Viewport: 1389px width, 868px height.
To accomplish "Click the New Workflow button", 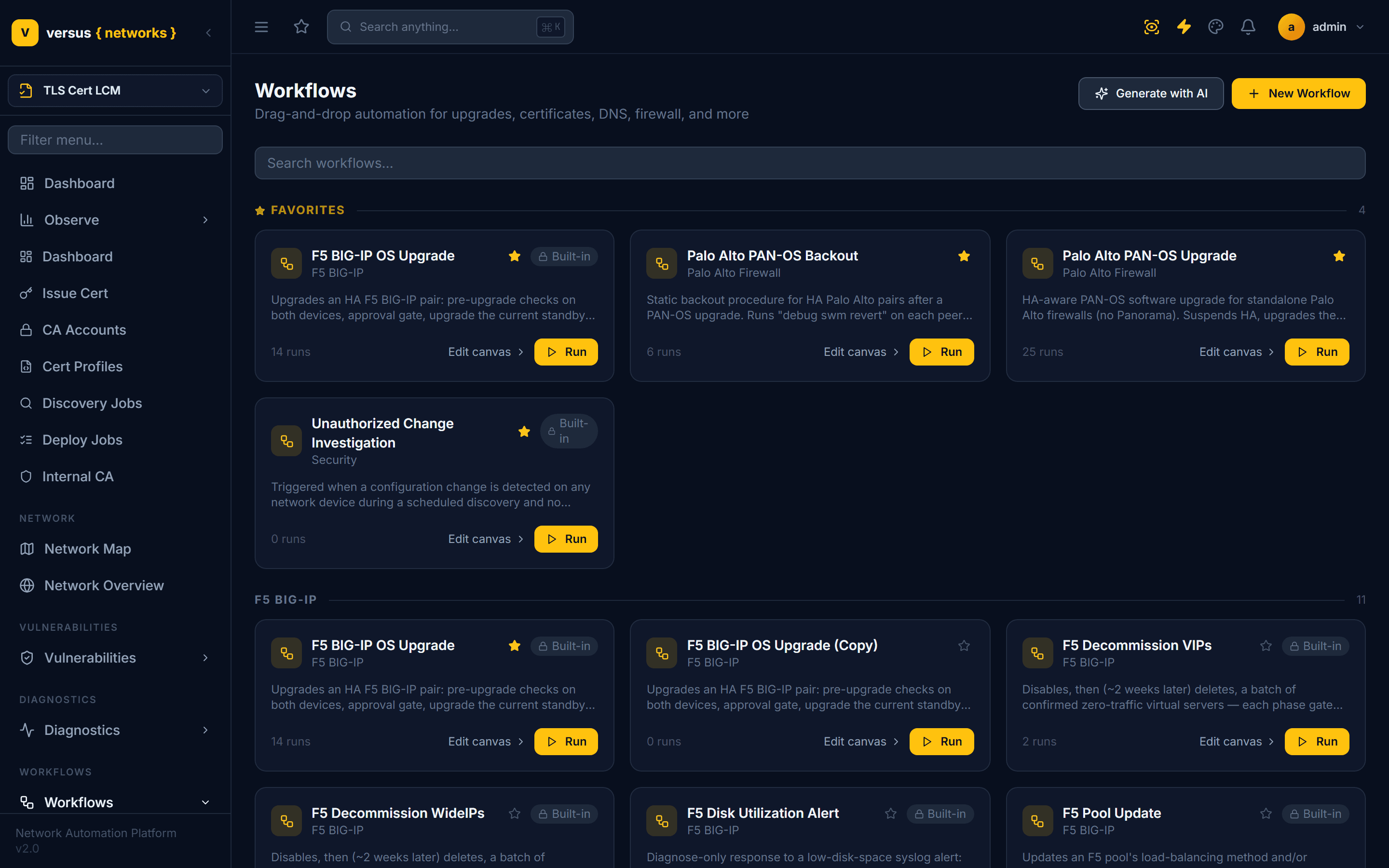I will 1298,94.
